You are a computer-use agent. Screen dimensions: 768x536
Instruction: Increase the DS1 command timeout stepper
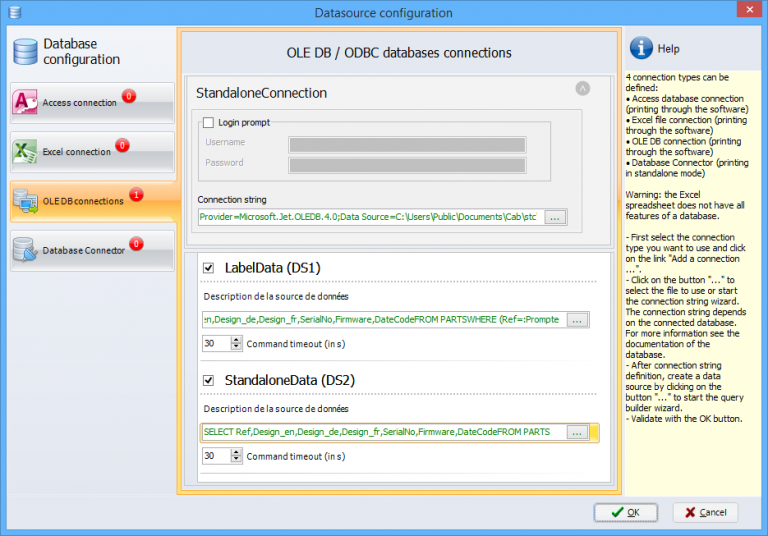click(x=236, y=340)
